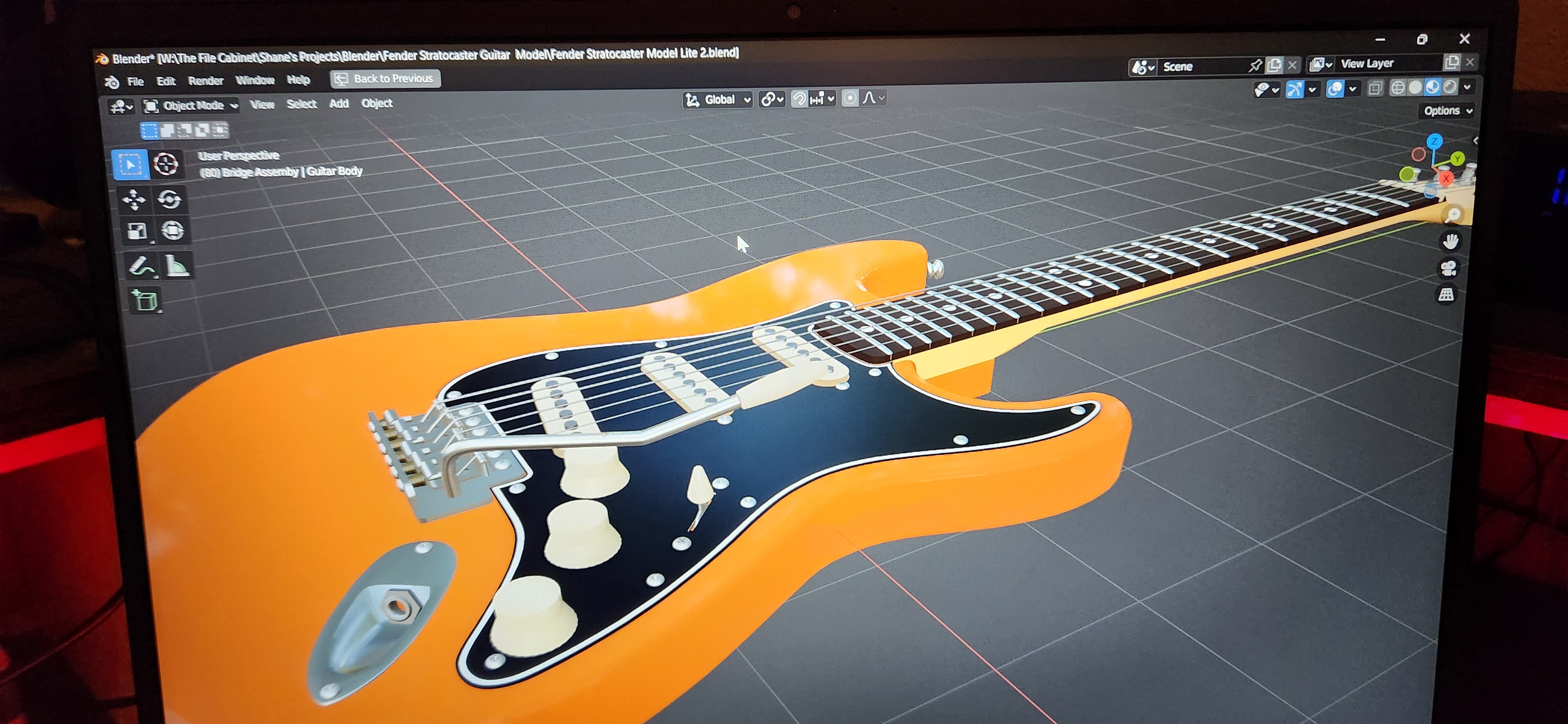Browse scenes with scene selector dropdown

(x=1143, y=67)
